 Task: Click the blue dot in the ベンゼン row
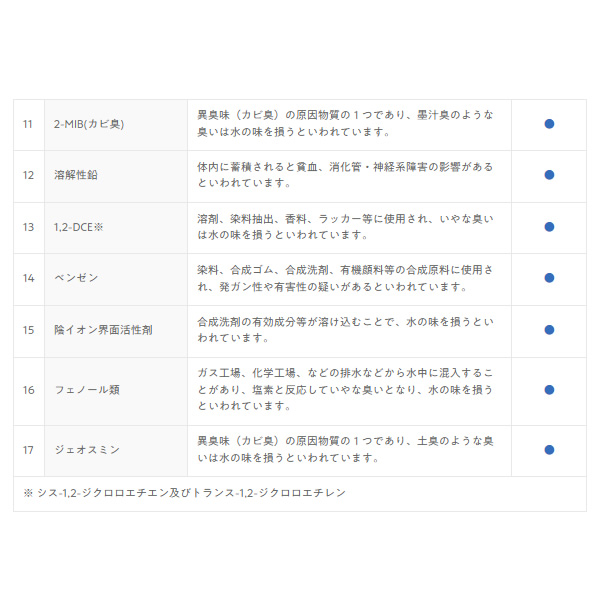point(549,278)
